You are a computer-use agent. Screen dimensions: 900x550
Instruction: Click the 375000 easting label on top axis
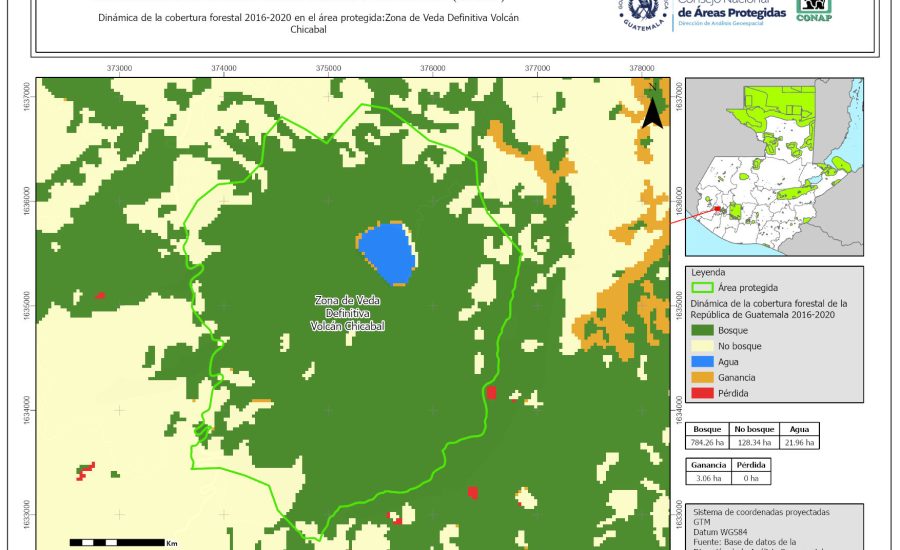pos(328,68)
